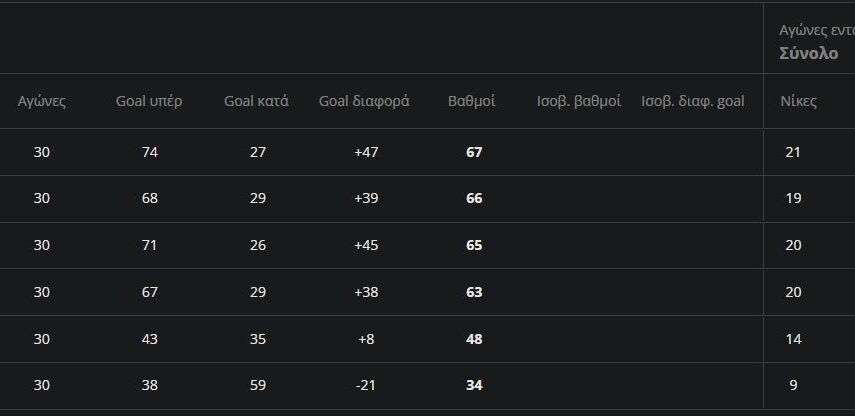The image size is (855, 416).
Task: Select the cell showing 74 goals for
Action: 150,152
